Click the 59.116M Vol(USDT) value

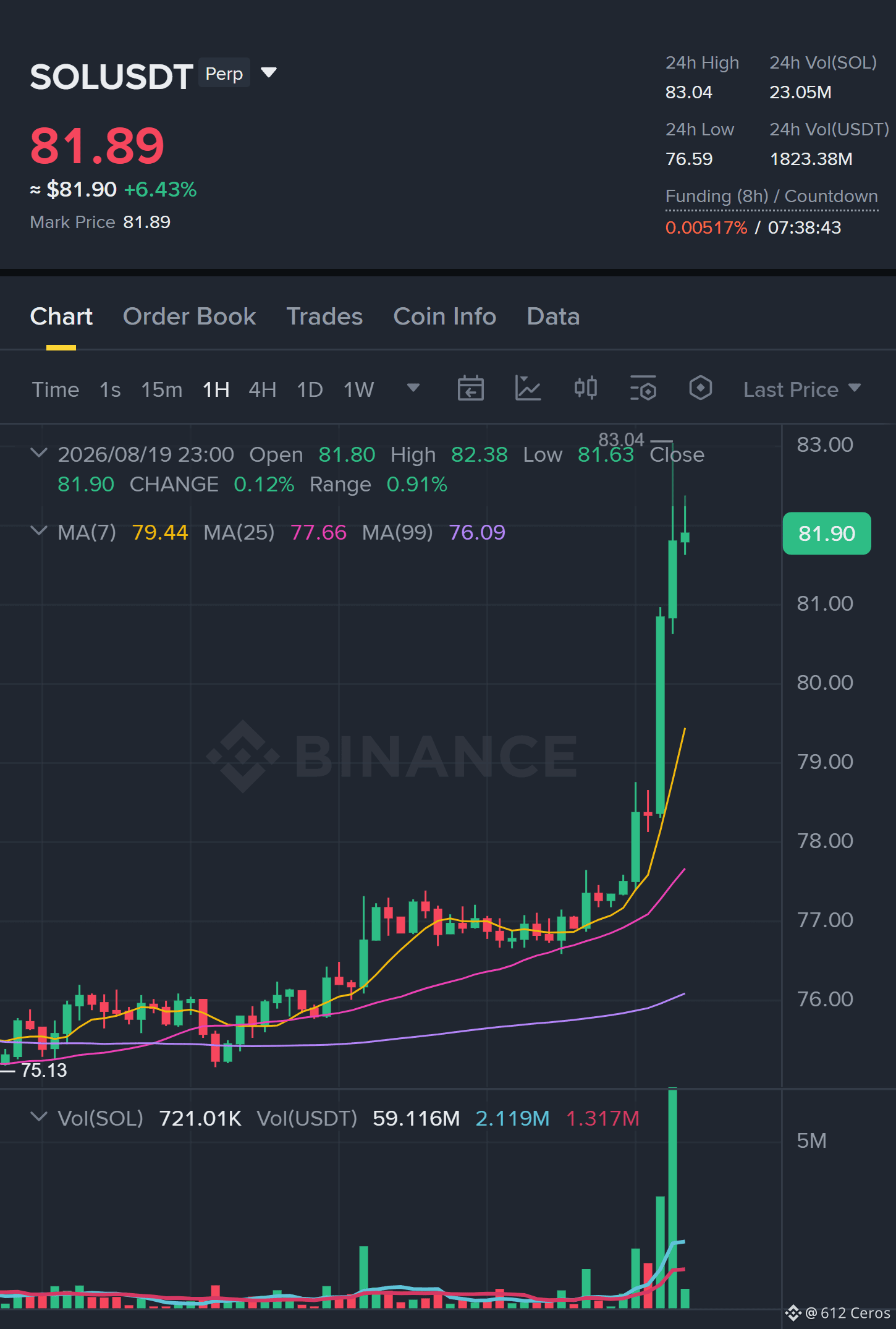(416, 1118)
